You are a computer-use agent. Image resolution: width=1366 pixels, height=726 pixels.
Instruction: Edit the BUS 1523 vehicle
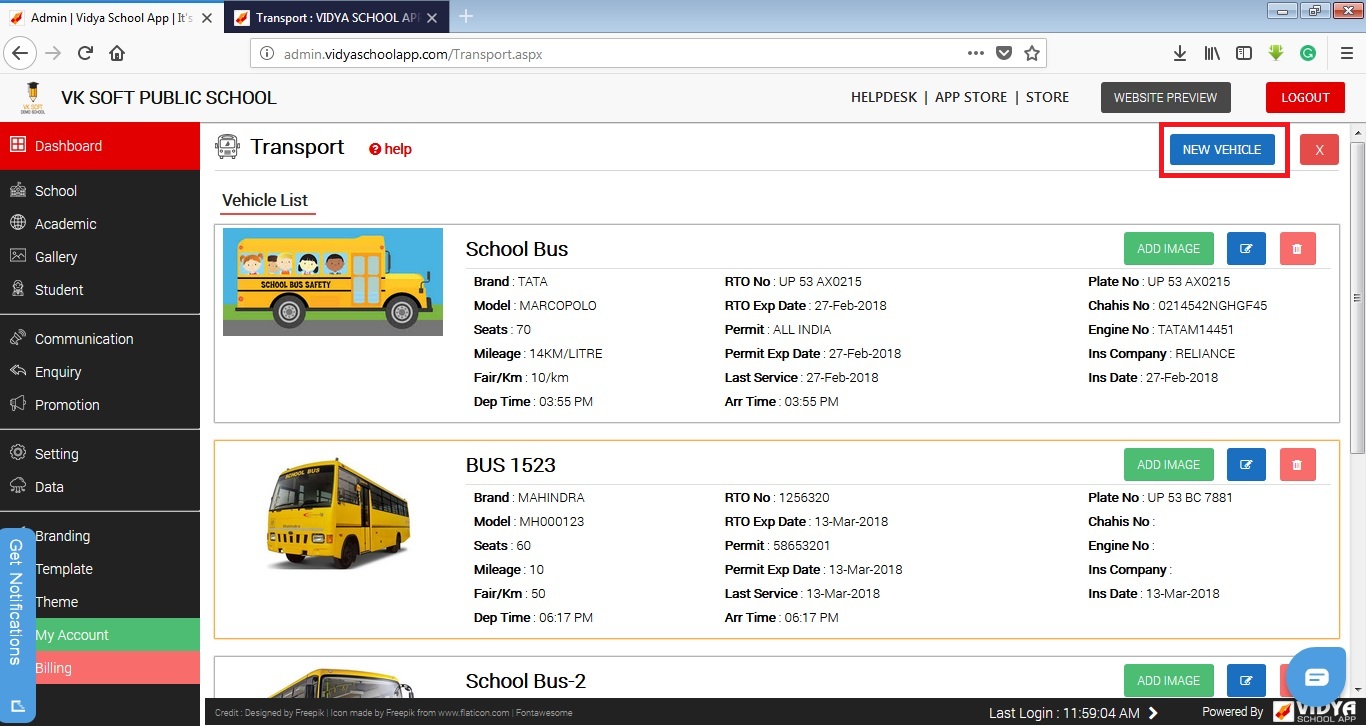point(1246,465)
